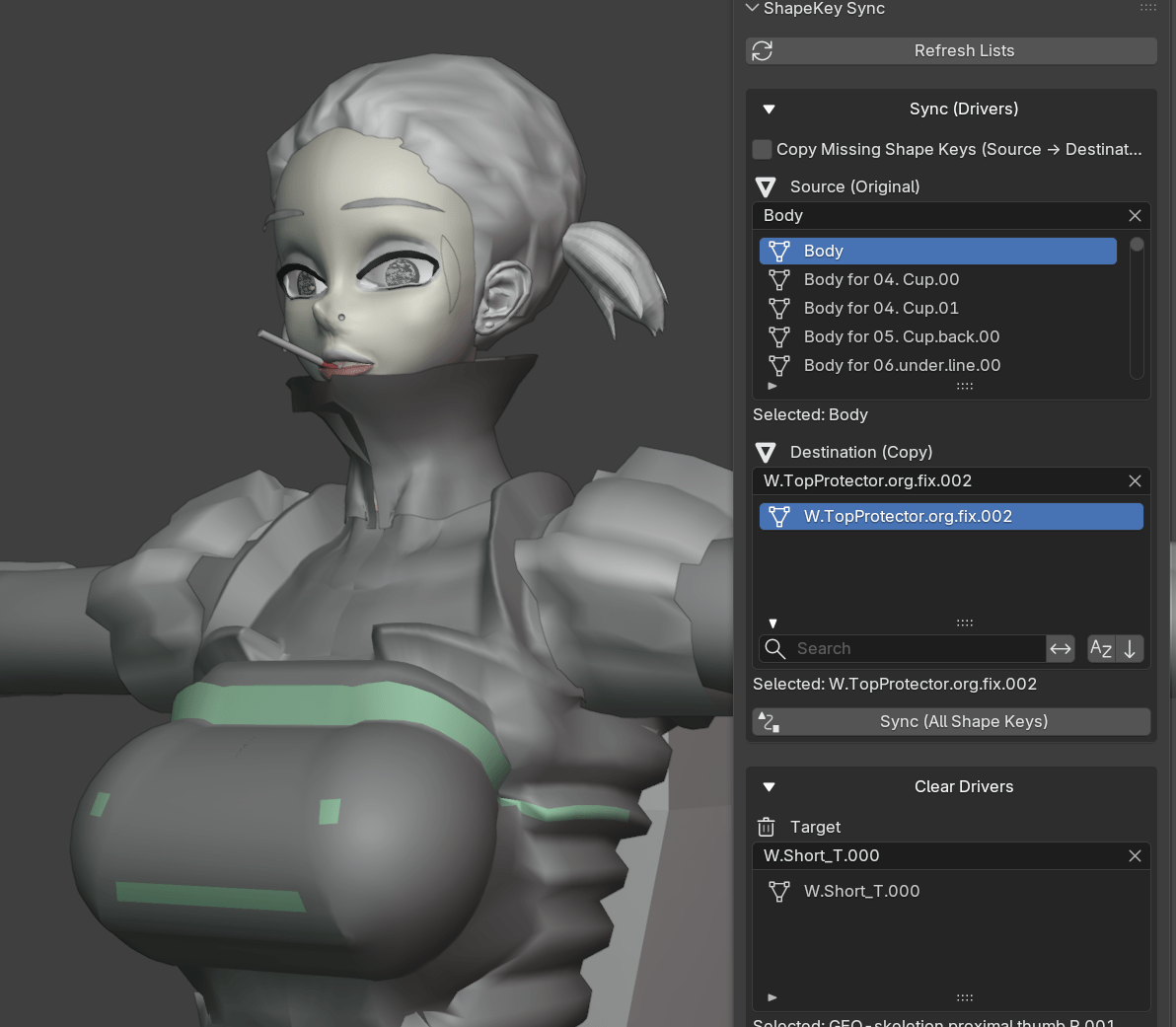1176x1027 pixels.
Task: Click mesh icon of Body for 05. Cup.back.00
Action: pos(779,336)
